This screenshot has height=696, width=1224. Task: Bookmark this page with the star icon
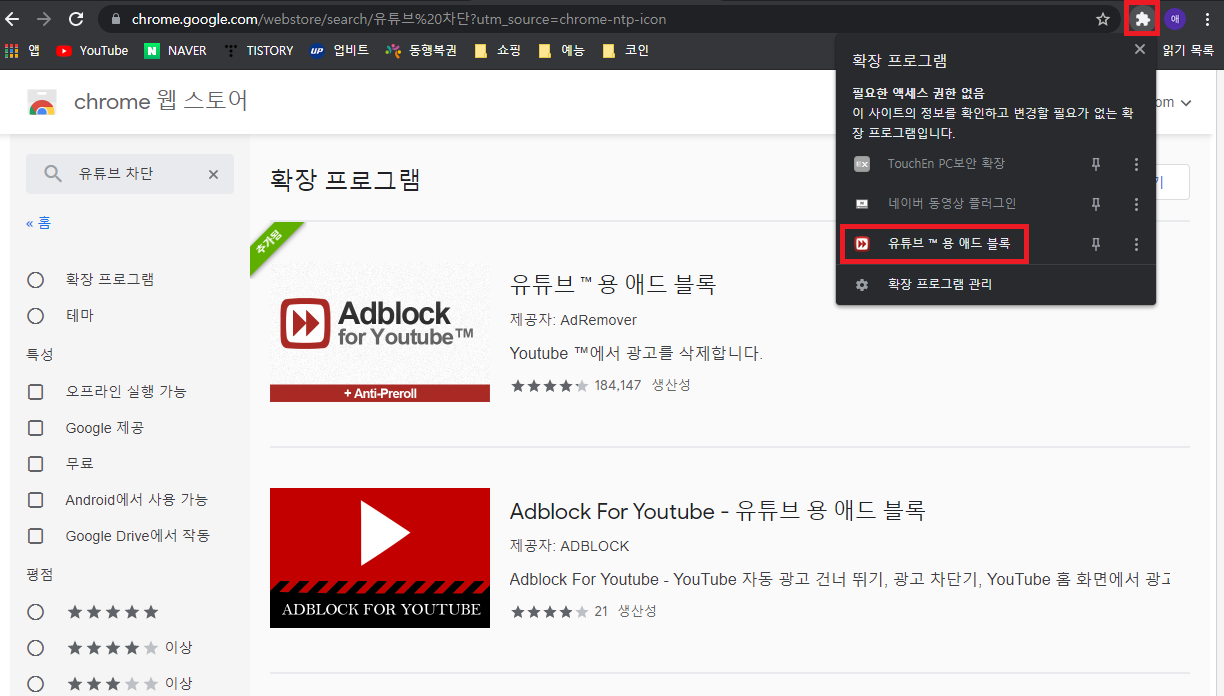(1103, 19)
